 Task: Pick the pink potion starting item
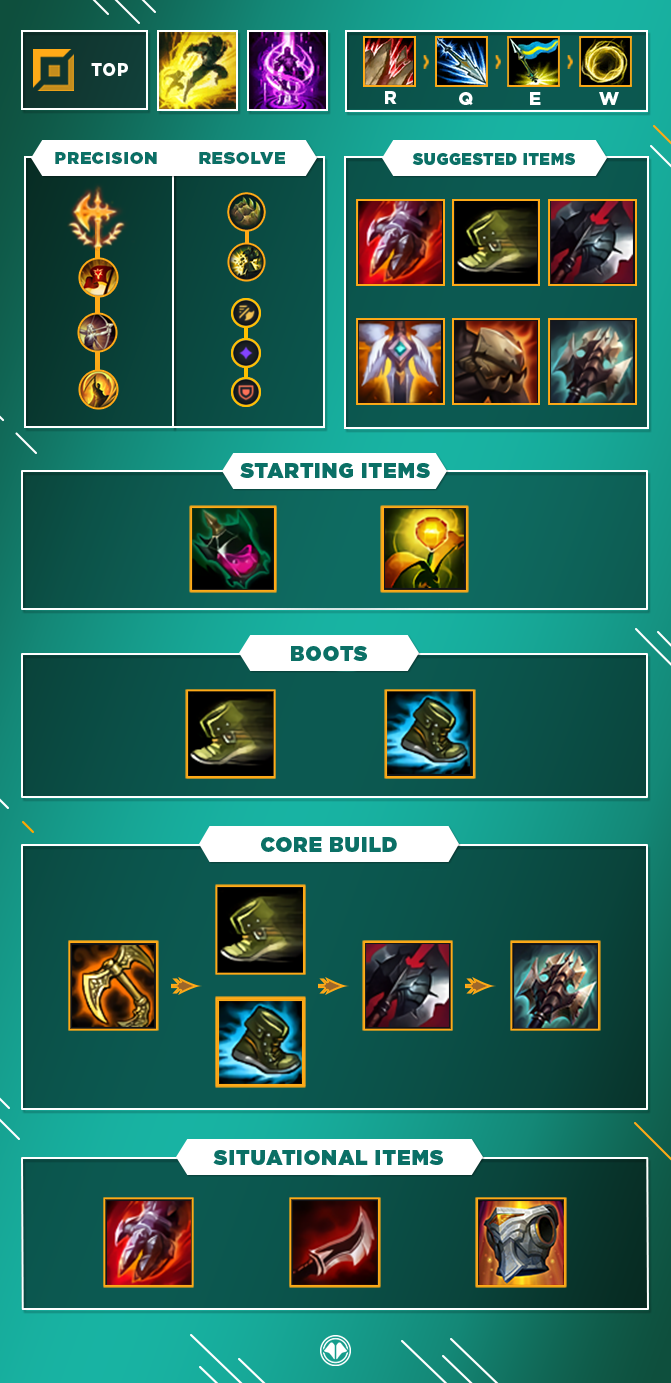pos(233,548)
